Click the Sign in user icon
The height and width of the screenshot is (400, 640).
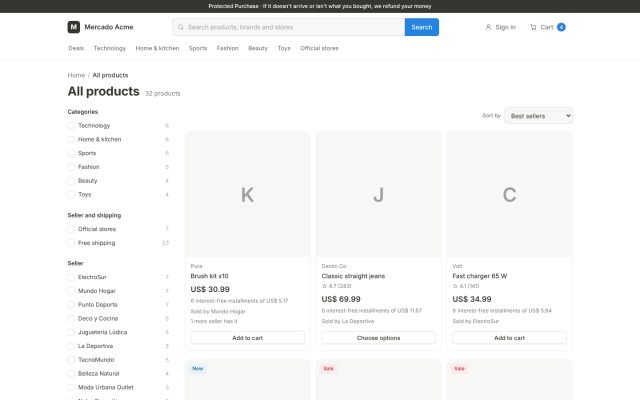point(488,27)
